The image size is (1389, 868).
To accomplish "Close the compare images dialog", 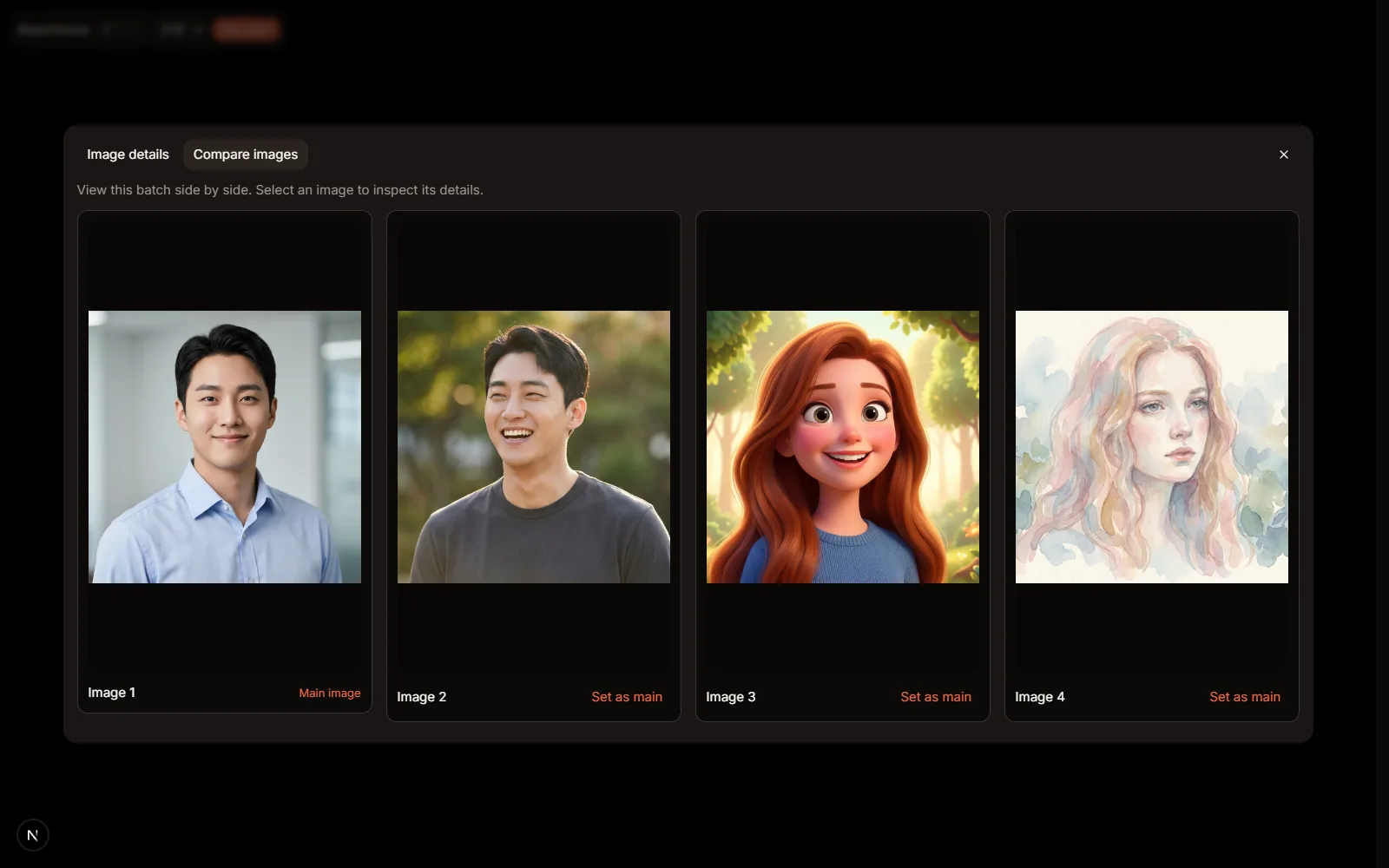I will pos(1284,155).
